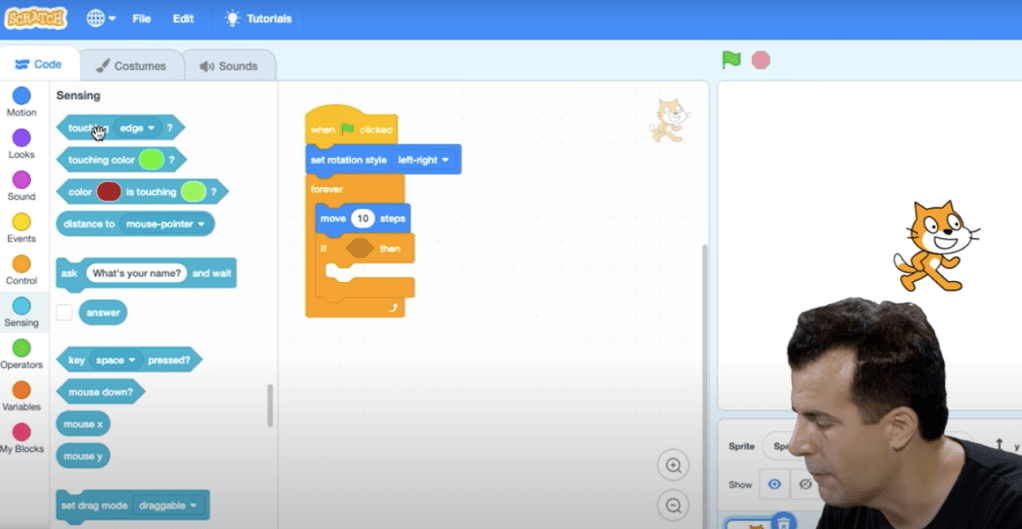The height and width of the screenshot is (529, 1022).
Task: Click the green flag to run the project
Action: [731, 60]
